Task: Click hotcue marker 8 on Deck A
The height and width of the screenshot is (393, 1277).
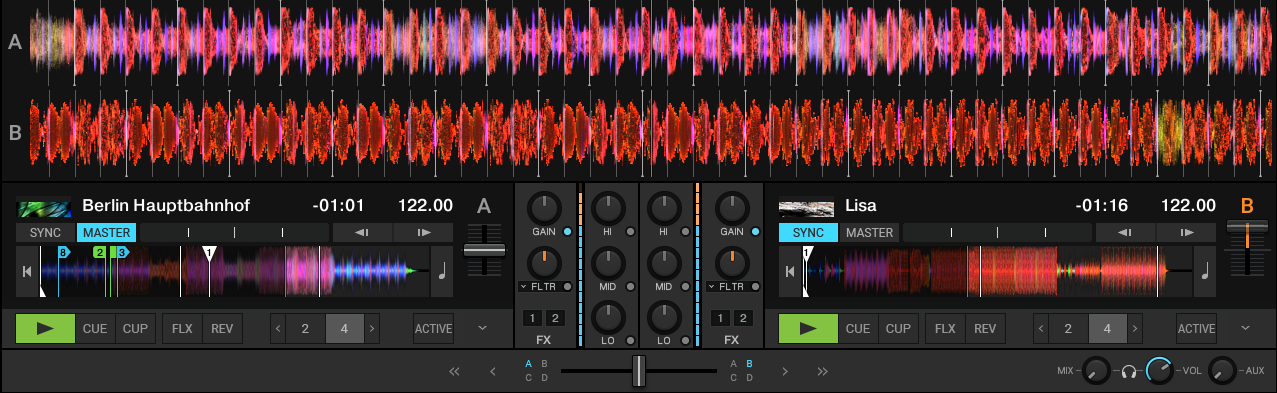Action: pyautogui.click(x=63, y=253)
